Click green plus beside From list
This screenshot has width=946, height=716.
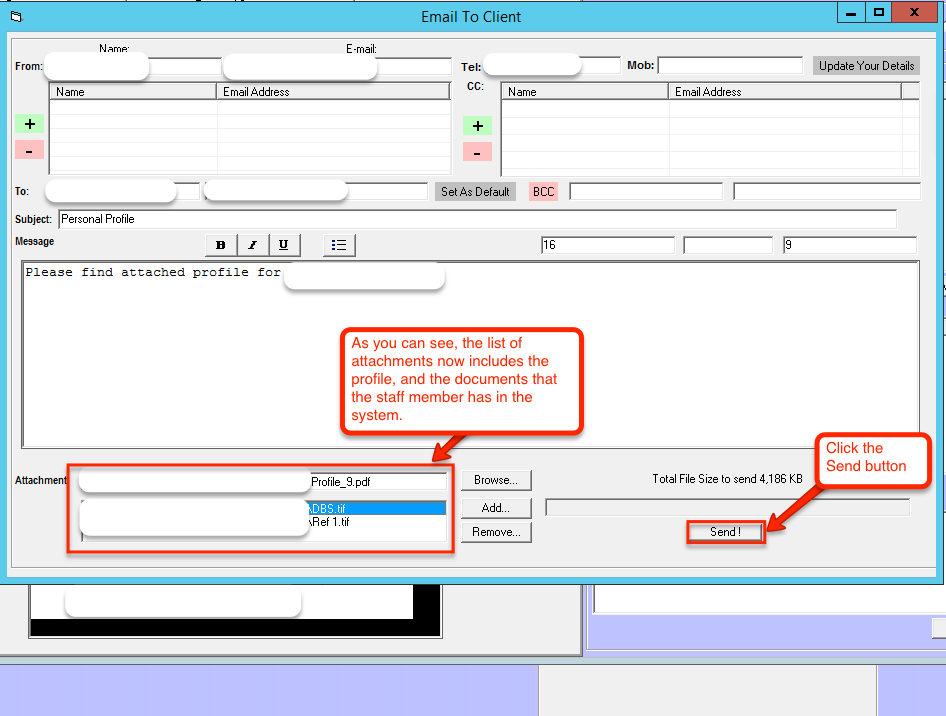(29, 124)
